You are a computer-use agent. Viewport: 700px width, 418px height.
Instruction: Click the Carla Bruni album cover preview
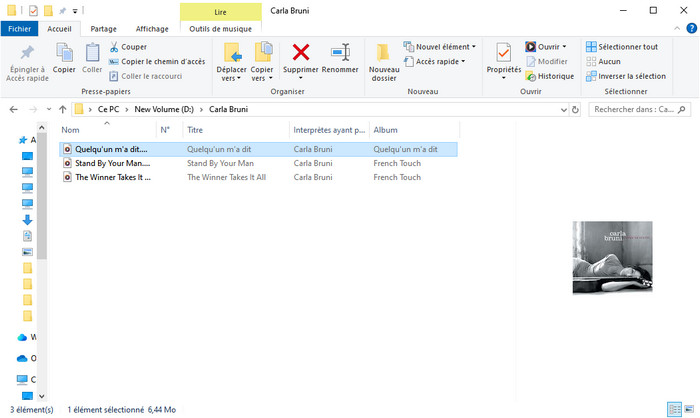point(611,257)
